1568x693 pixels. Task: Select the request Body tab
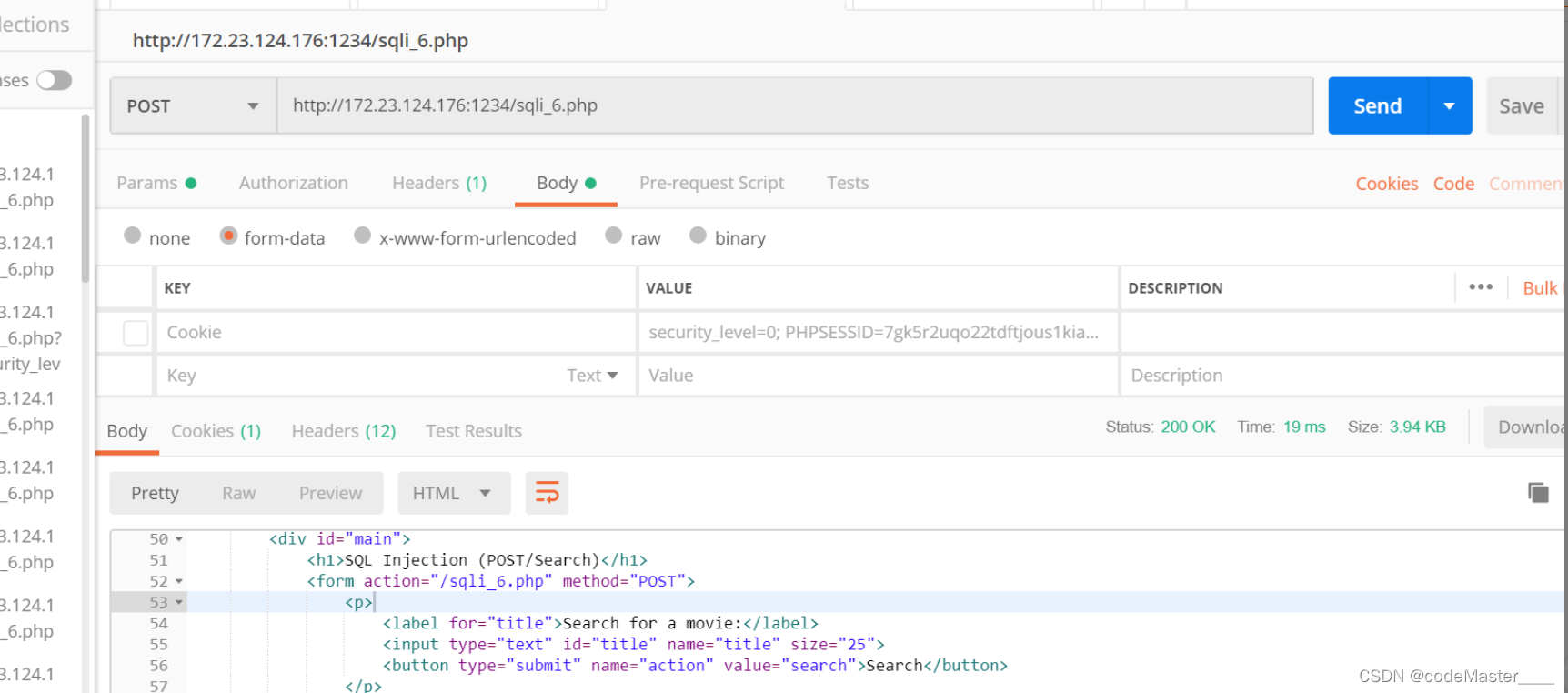click(566, 183)
